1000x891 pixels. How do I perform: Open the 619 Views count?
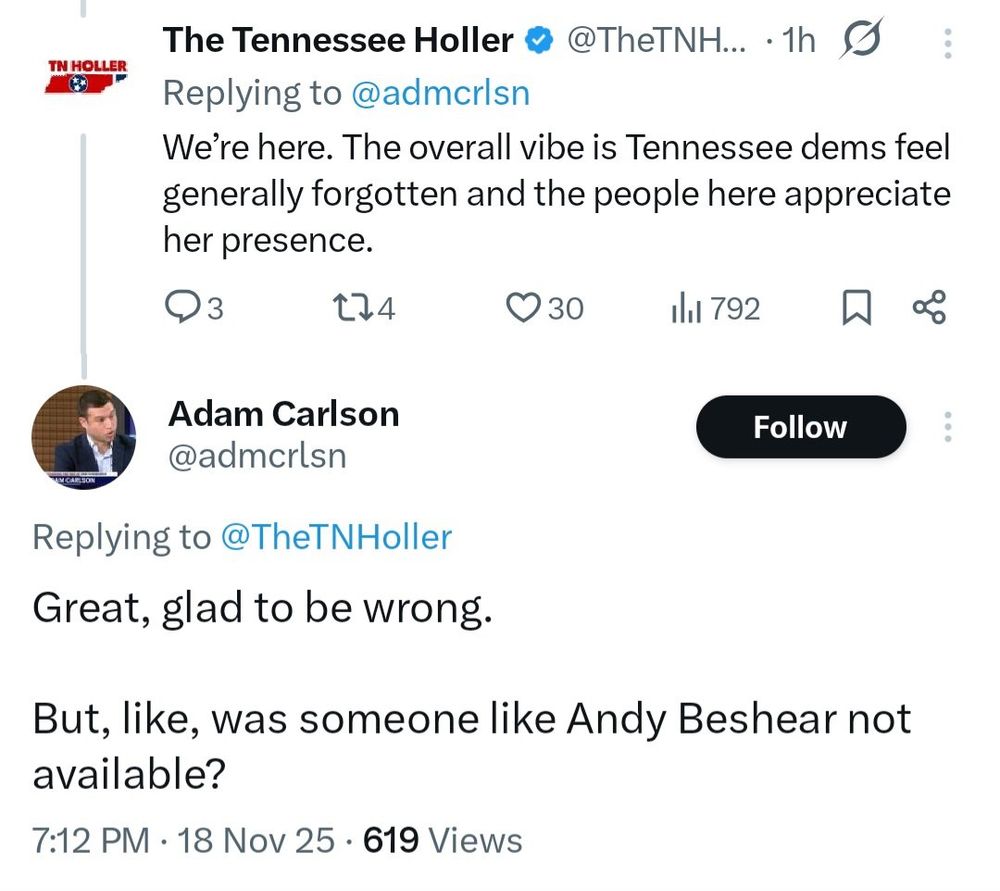(442, 840)
